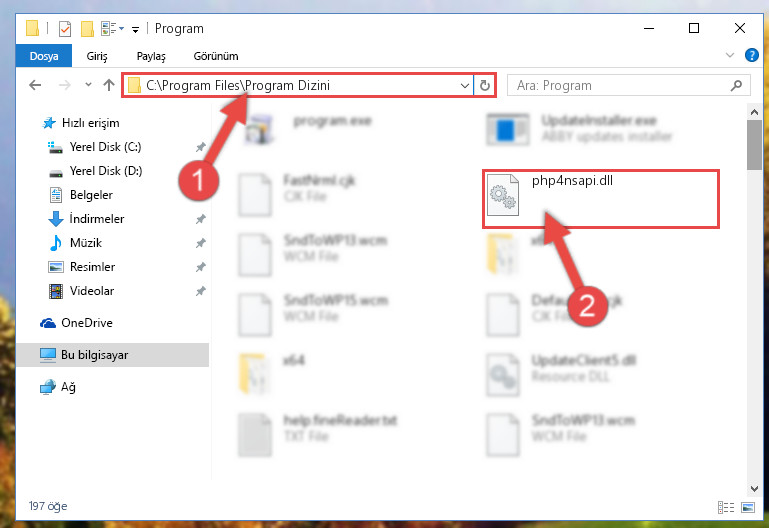Screen dimensions: 769x528
Task: Open the recent locations dropdown arrow
Action: coord(88,85)
